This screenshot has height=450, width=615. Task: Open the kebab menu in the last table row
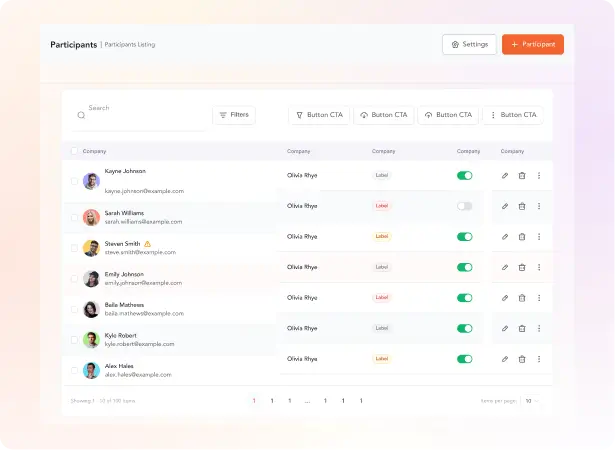click(x=539, y=359)
